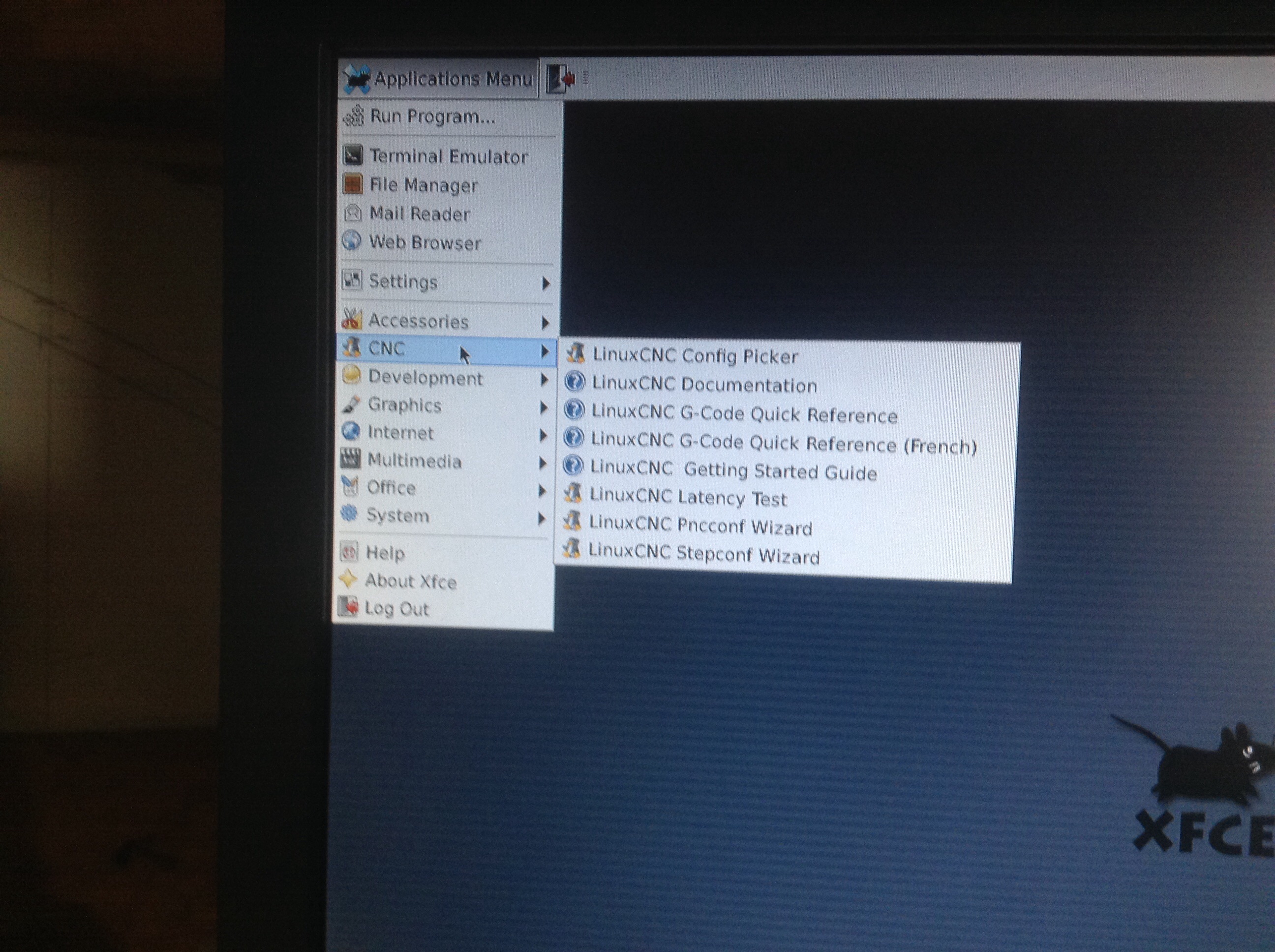Open the Help menu entry
The width and height of the screenshot is (1275, 952).
[443, 553]
